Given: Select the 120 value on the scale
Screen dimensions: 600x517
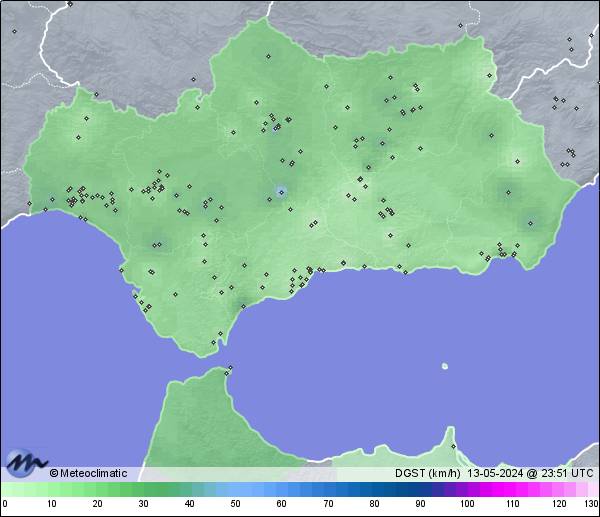Looking at the screenshot, I should [x=559, y=504].
